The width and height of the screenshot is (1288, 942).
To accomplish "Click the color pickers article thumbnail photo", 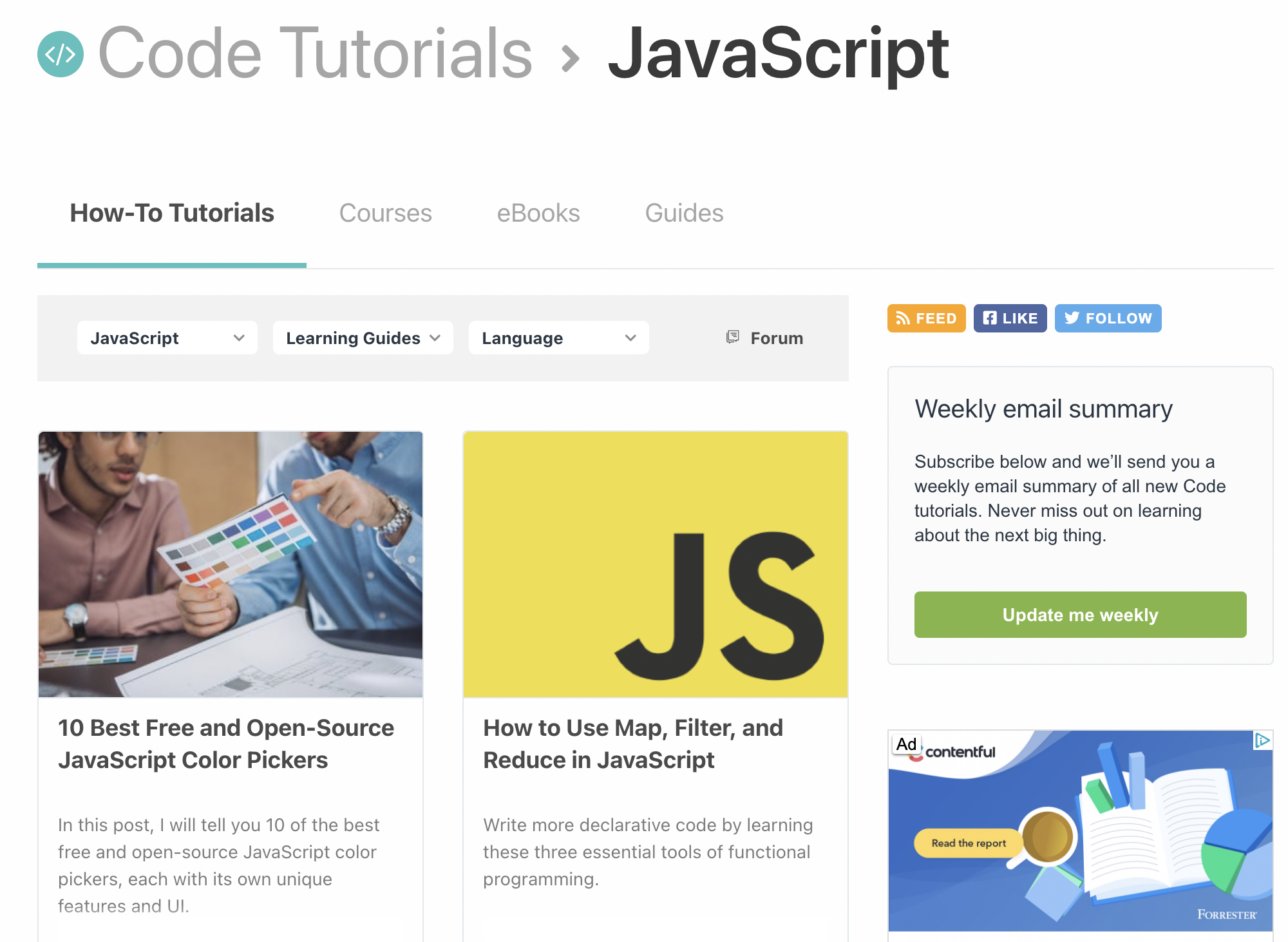I will (231, 564).
